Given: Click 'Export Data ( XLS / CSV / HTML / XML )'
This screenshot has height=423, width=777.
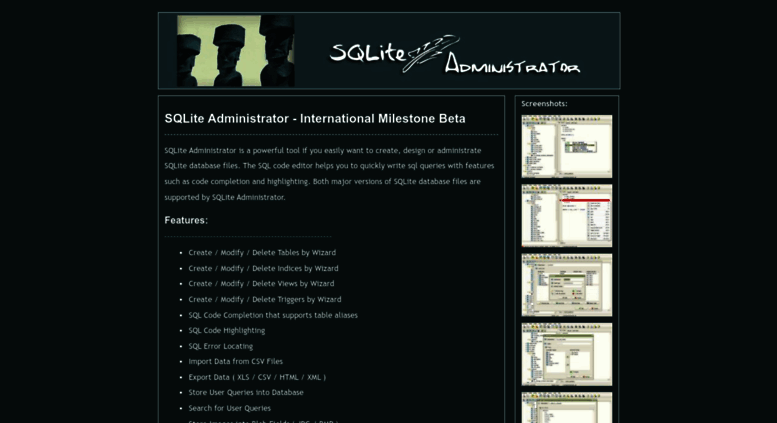Looking at the screenshot, I should click(257, 377).
